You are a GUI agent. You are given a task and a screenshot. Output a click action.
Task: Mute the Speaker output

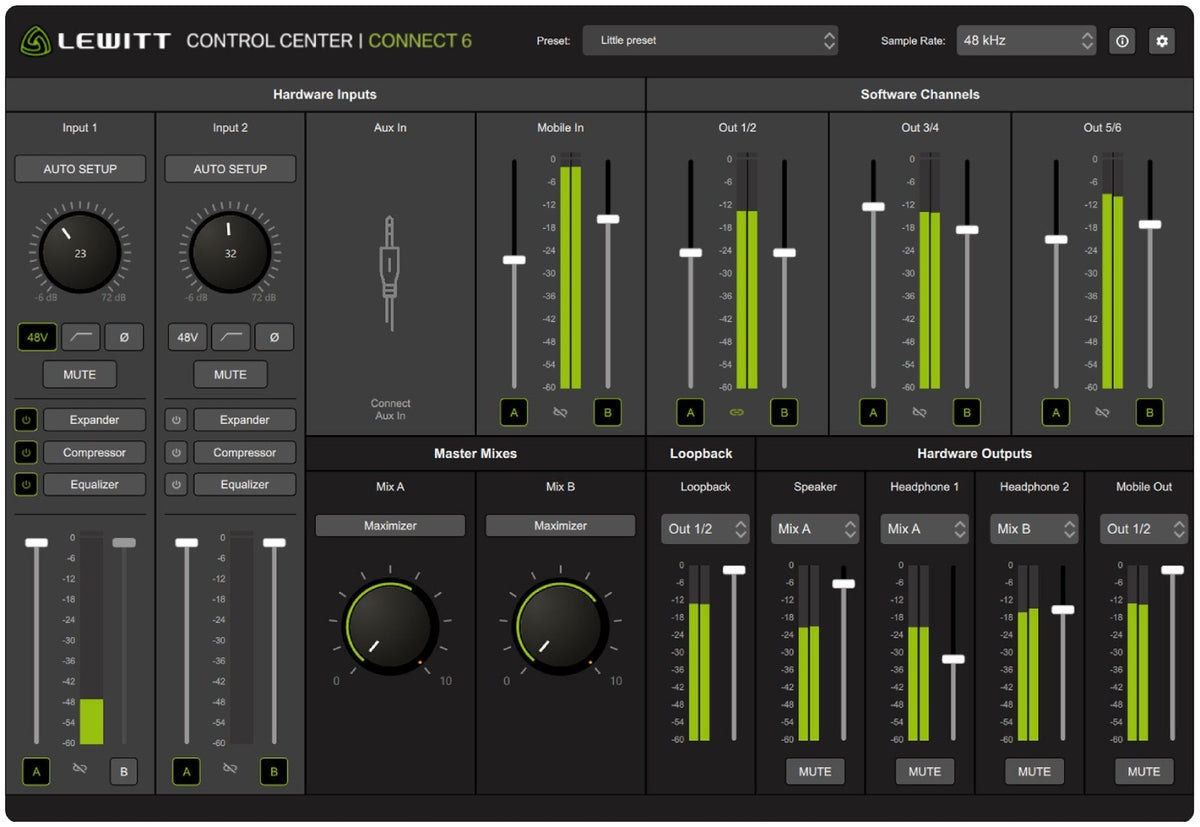tap(815, 772)
